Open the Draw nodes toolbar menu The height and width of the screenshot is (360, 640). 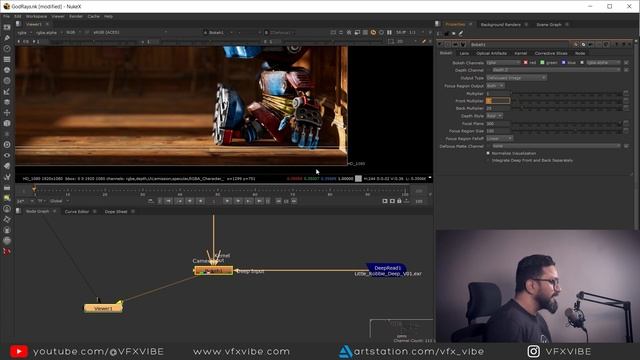click(7, 38)
